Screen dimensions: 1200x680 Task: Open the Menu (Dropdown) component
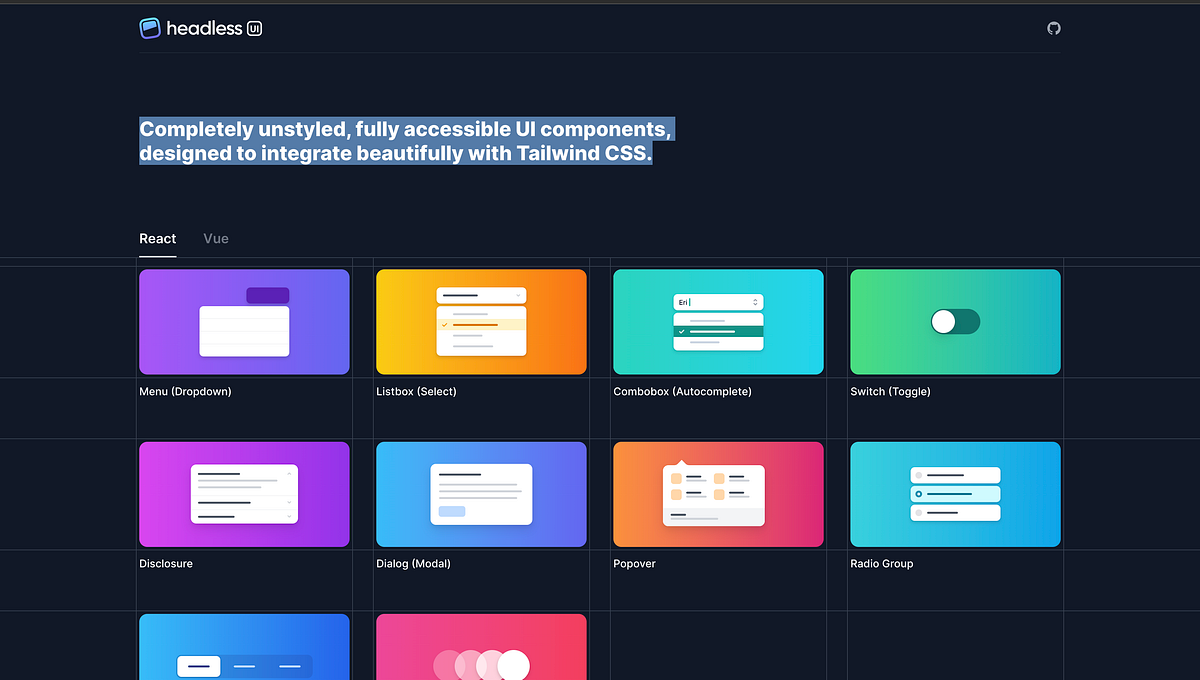pos(244,321)
